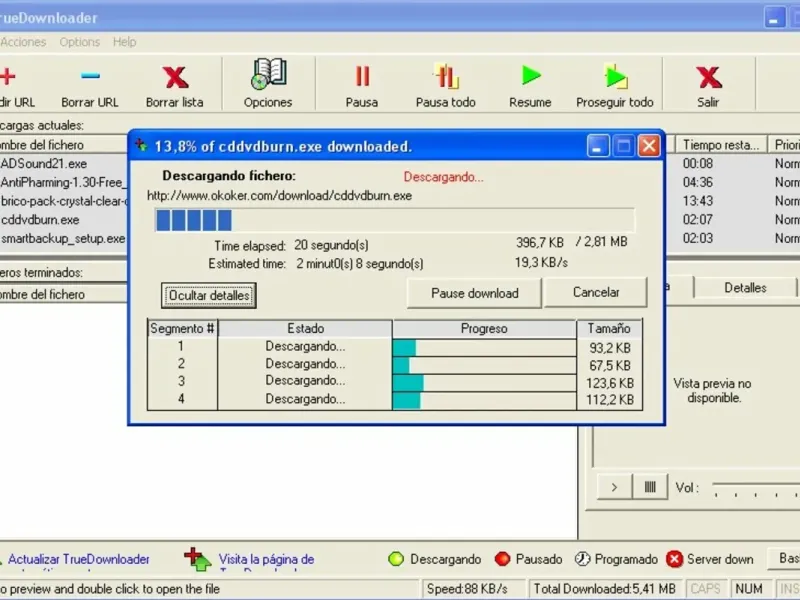The height and width of the screenshot is (600, 800).
Task: Open the Options menu
Action: 80,42
